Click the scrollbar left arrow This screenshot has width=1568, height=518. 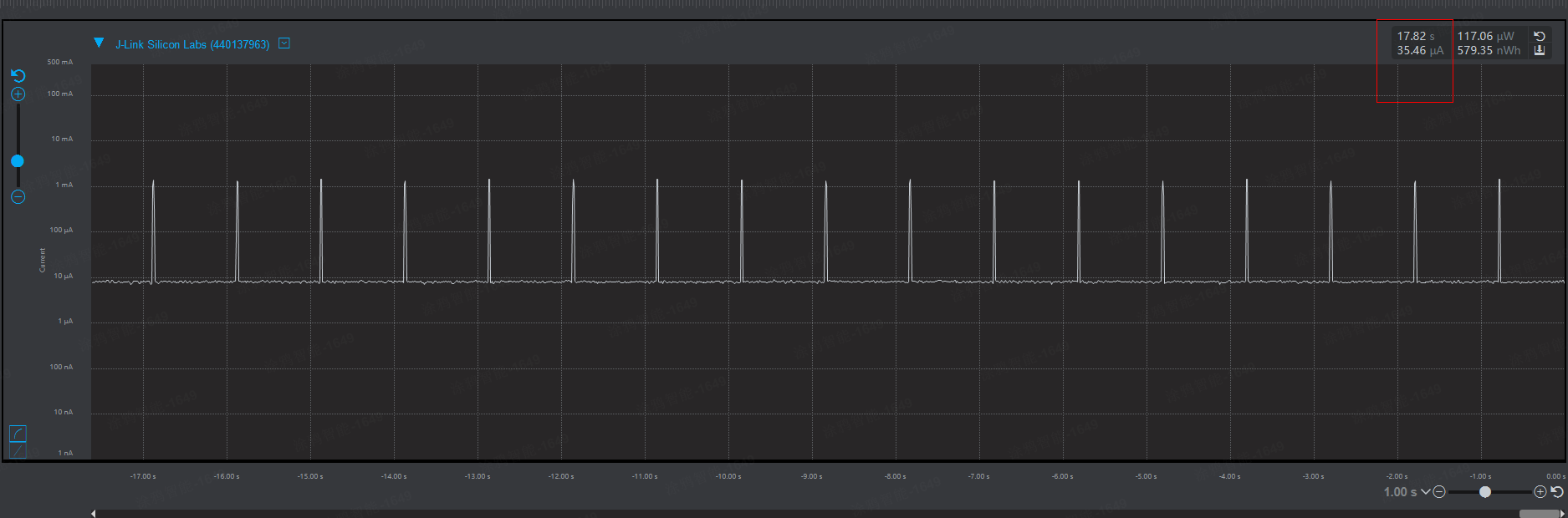tap(94, 514)
